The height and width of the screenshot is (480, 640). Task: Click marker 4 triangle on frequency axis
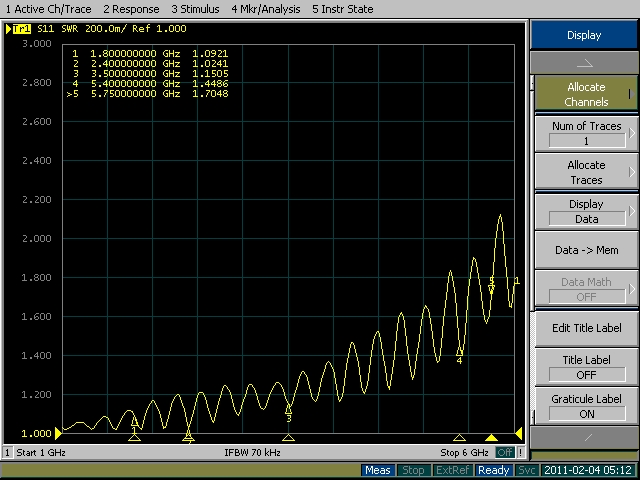[x=459, y=438]
